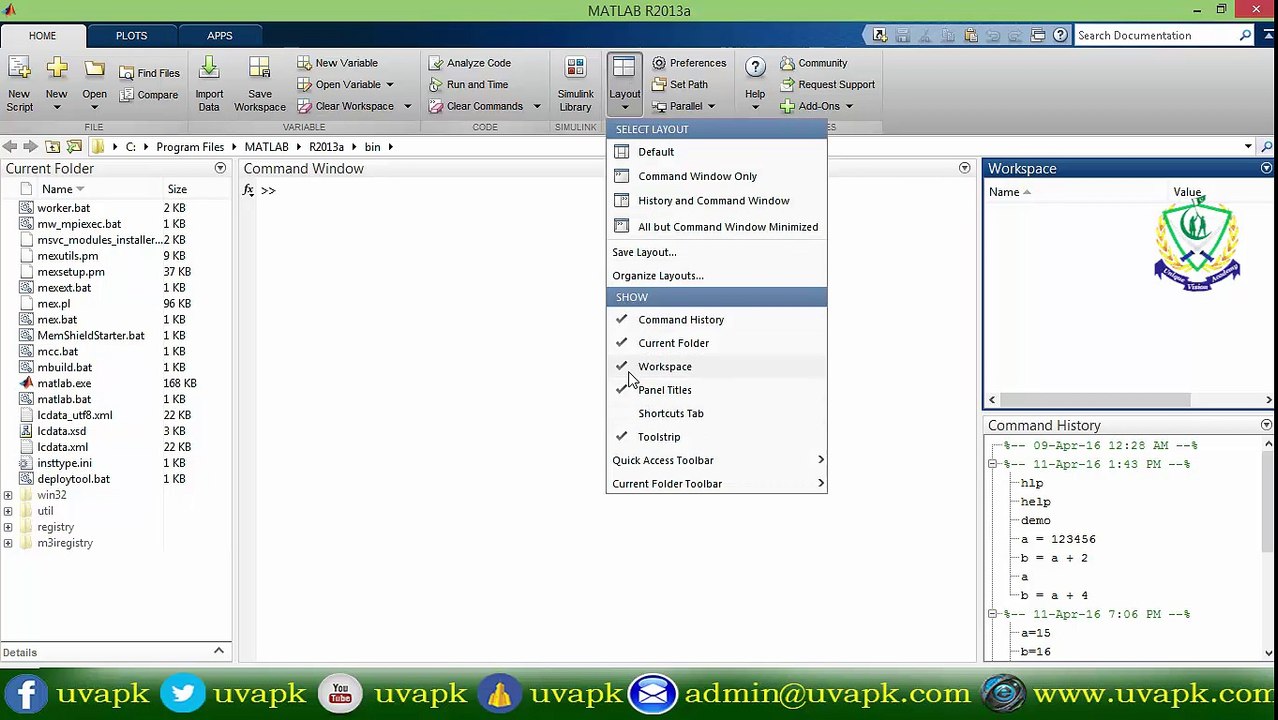1278x720 pixels.
Task: Open Clear Workspace dropdown arrow
Action: pyautogui.click(x=407, y=107)
